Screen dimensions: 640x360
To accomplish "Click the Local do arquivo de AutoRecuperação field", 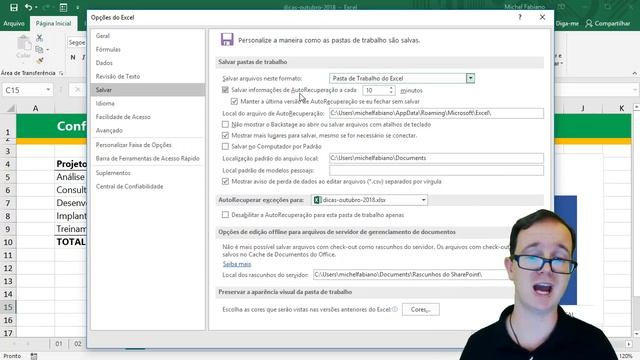I will pos(436,113).
